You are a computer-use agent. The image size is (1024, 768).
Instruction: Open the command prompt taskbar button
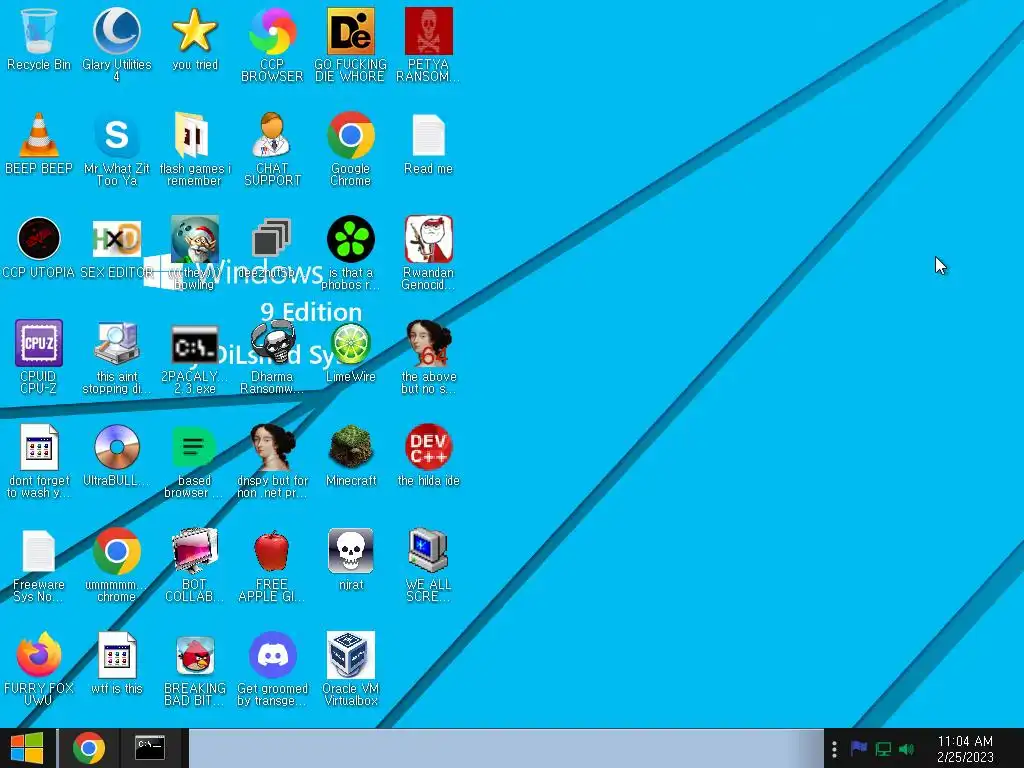[x=150, y=748]
